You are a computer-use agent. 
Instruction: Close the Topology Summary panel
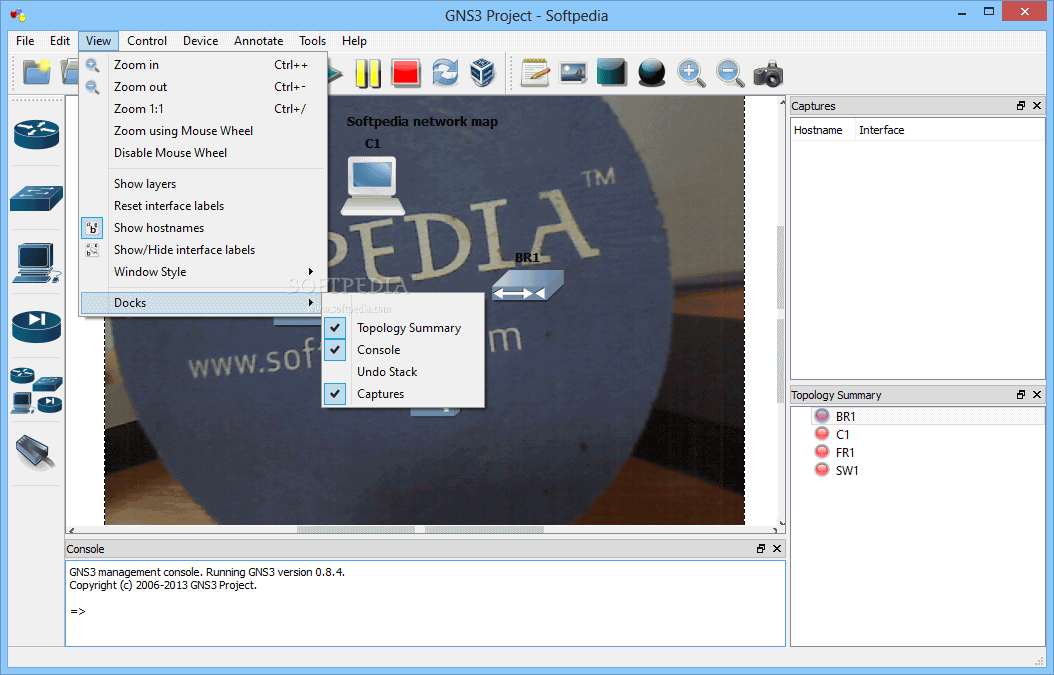coord(1037,395)
